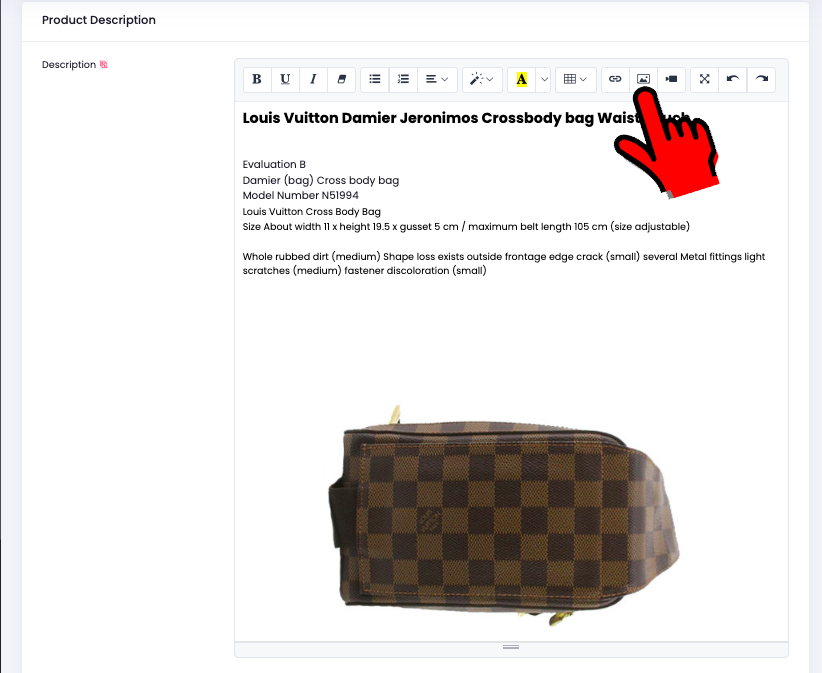Insert a hyperlink

(615, 79)
